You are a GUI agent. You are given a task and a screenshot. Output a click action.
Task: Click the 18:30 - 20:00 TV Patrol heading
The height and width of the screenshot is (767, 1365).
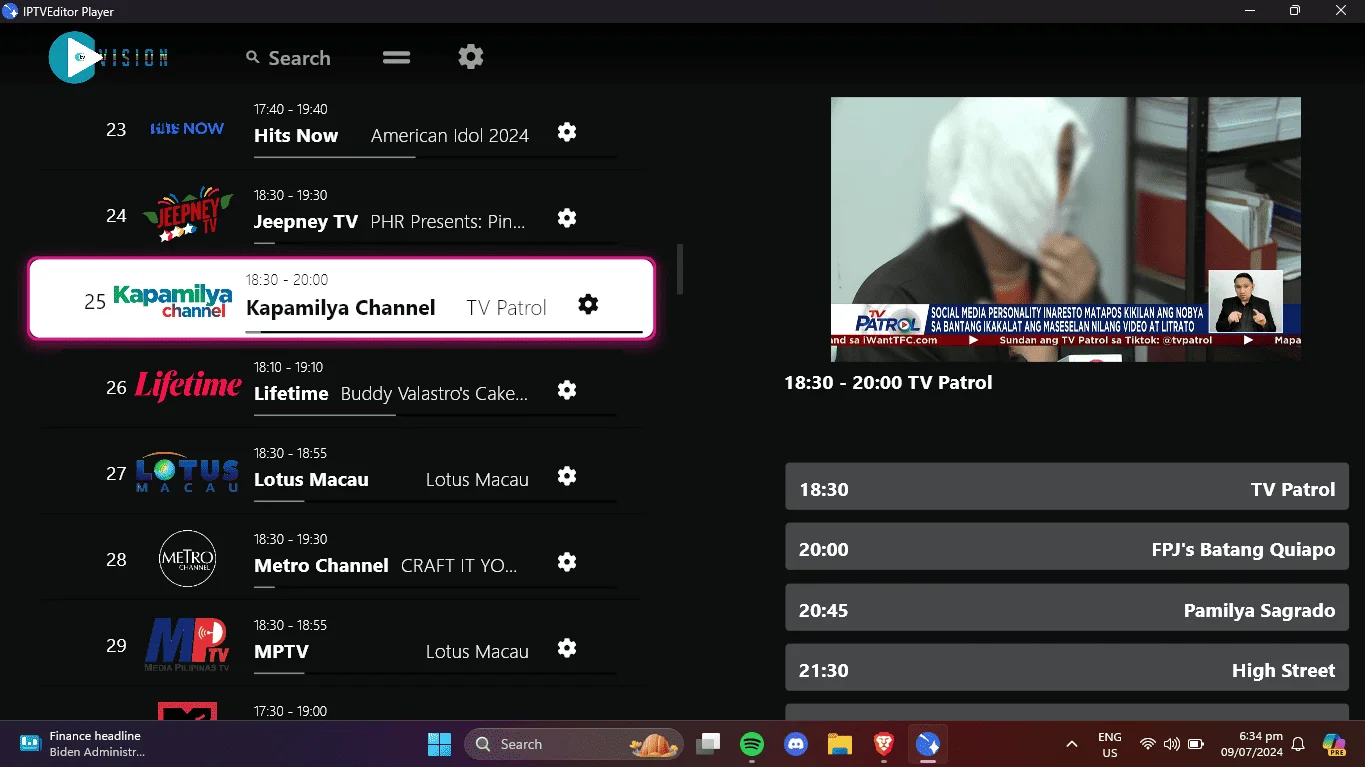tap(888, 383)
